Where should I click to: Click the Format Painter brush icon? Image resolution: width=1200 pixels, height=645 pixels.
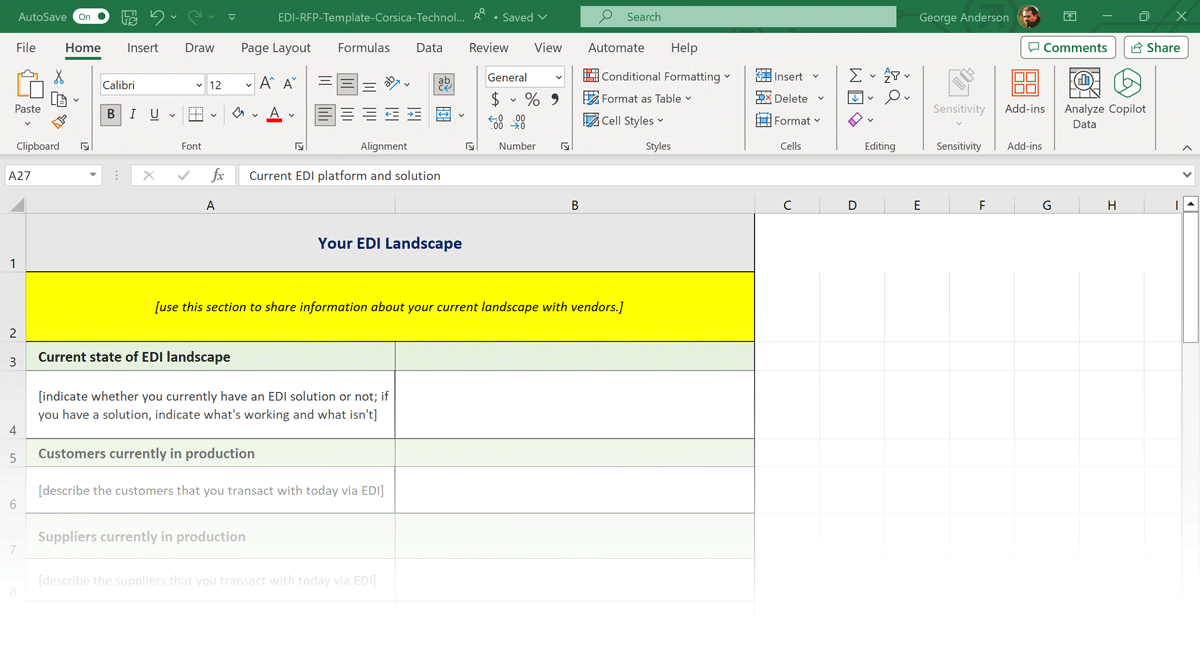tap(59, 122)
